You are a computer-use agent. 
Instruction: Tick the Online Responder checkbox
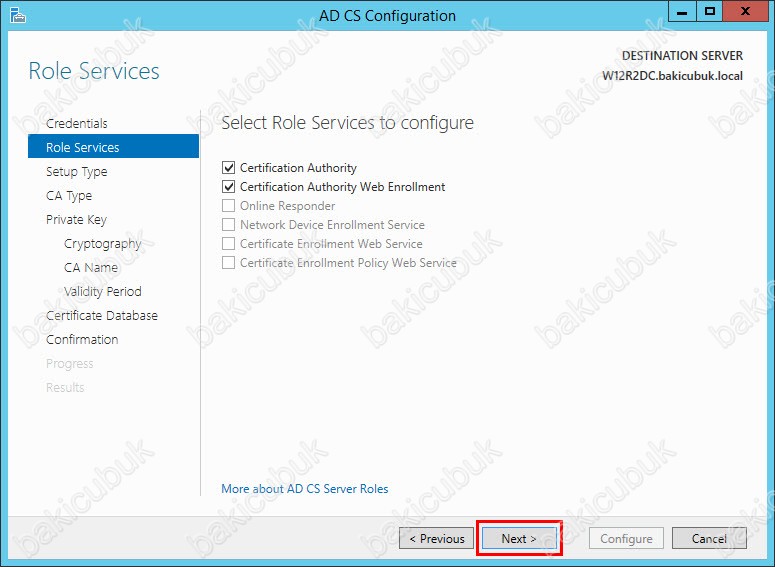228,206
